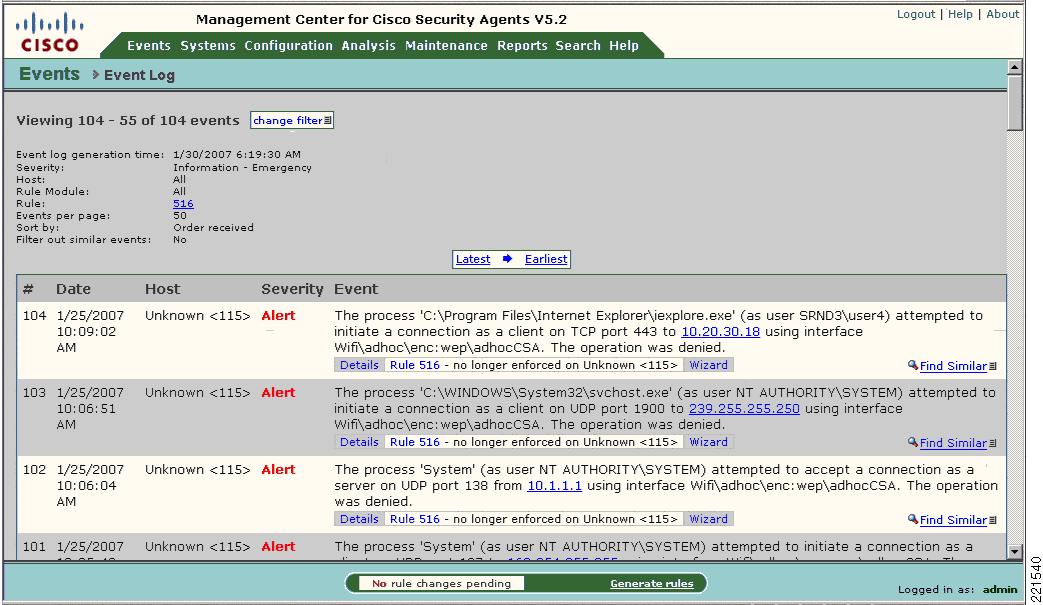
Task: Click 'Information - Emergency' severity value
Action: click(x=242, y=168)
